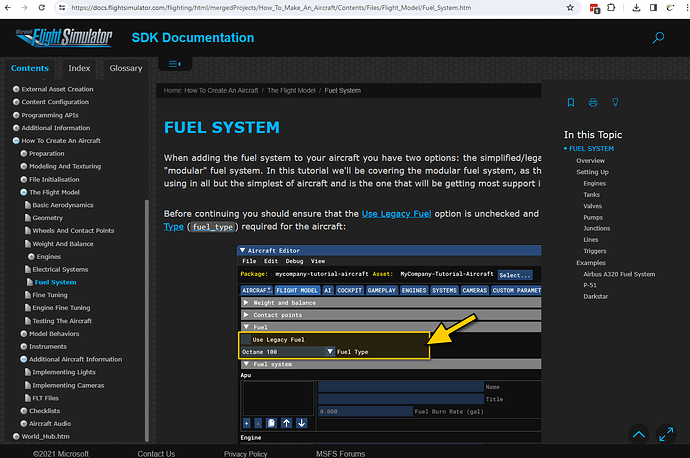
Task: Expand Programming APIs node
Action: click(16, 115)
